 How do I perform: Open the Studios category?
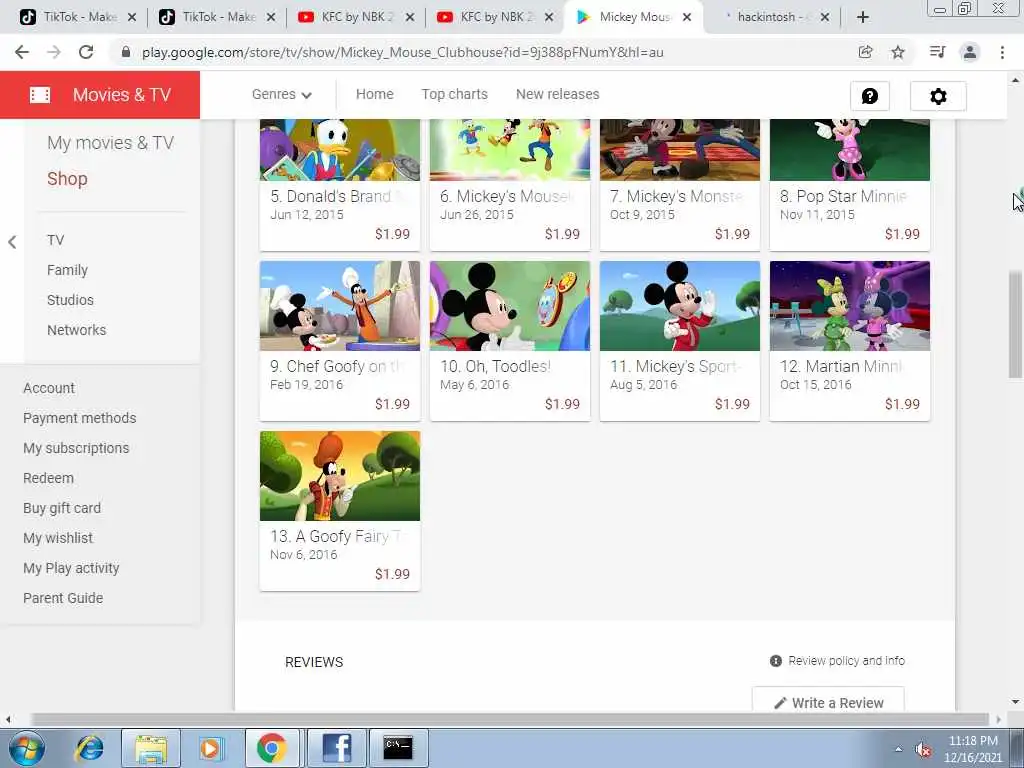pyautogui.click(x=71, y=300)
